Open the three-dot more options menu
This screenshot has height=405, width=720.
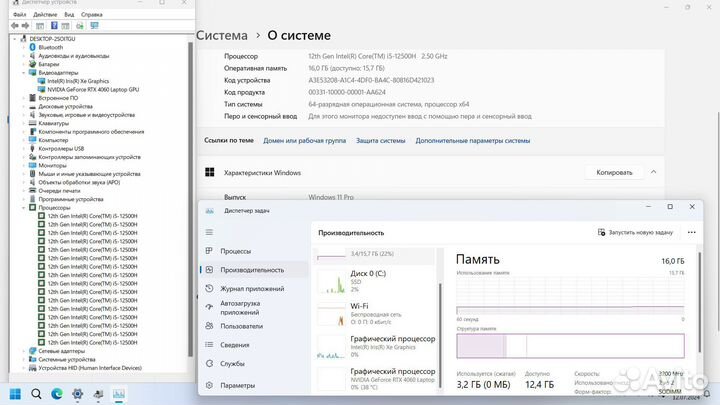click(x=692, y=233)
